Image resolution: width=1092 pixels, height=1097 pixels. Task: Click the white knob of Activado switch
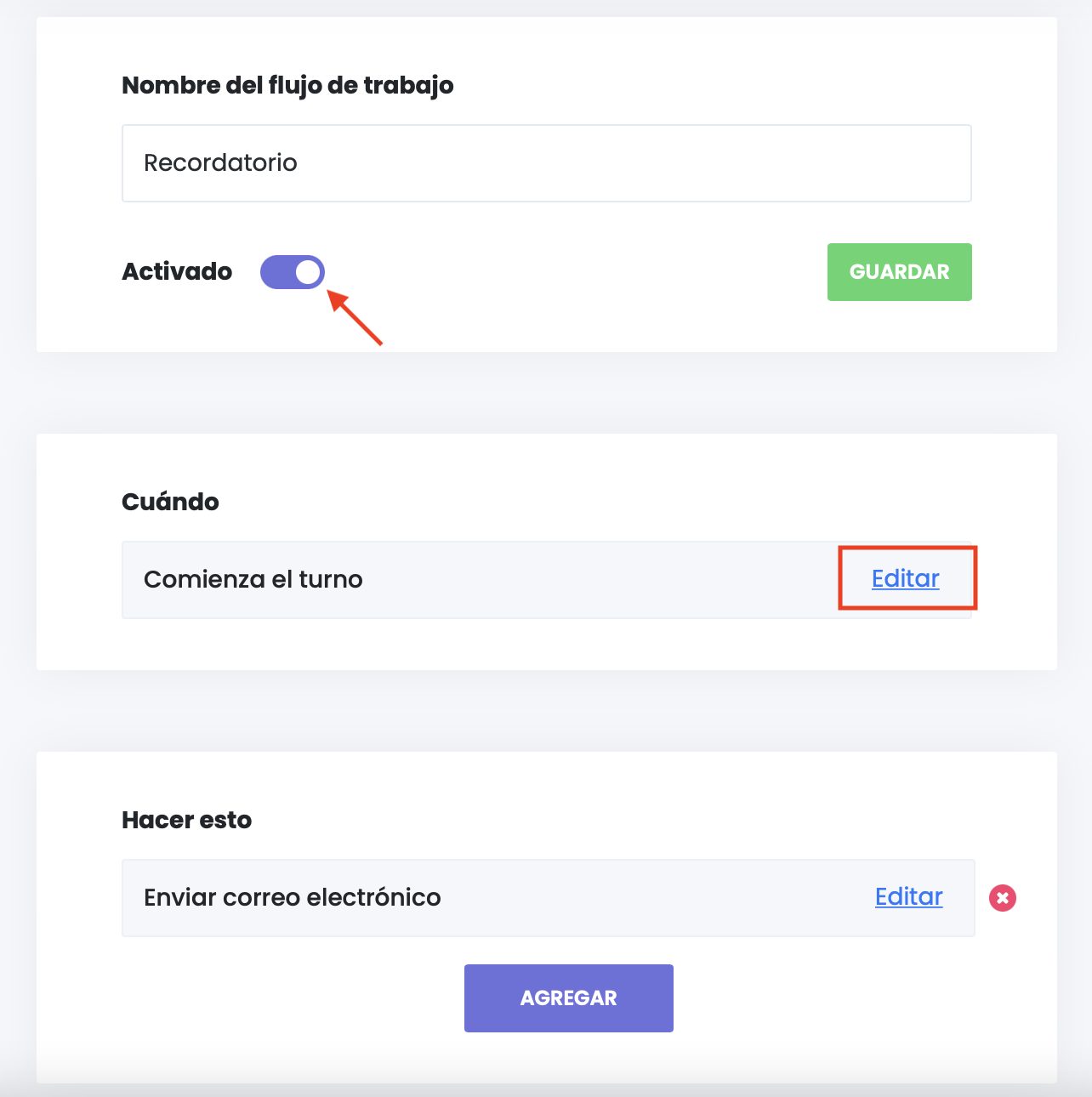pyautogui.click(x=308, y=272)
